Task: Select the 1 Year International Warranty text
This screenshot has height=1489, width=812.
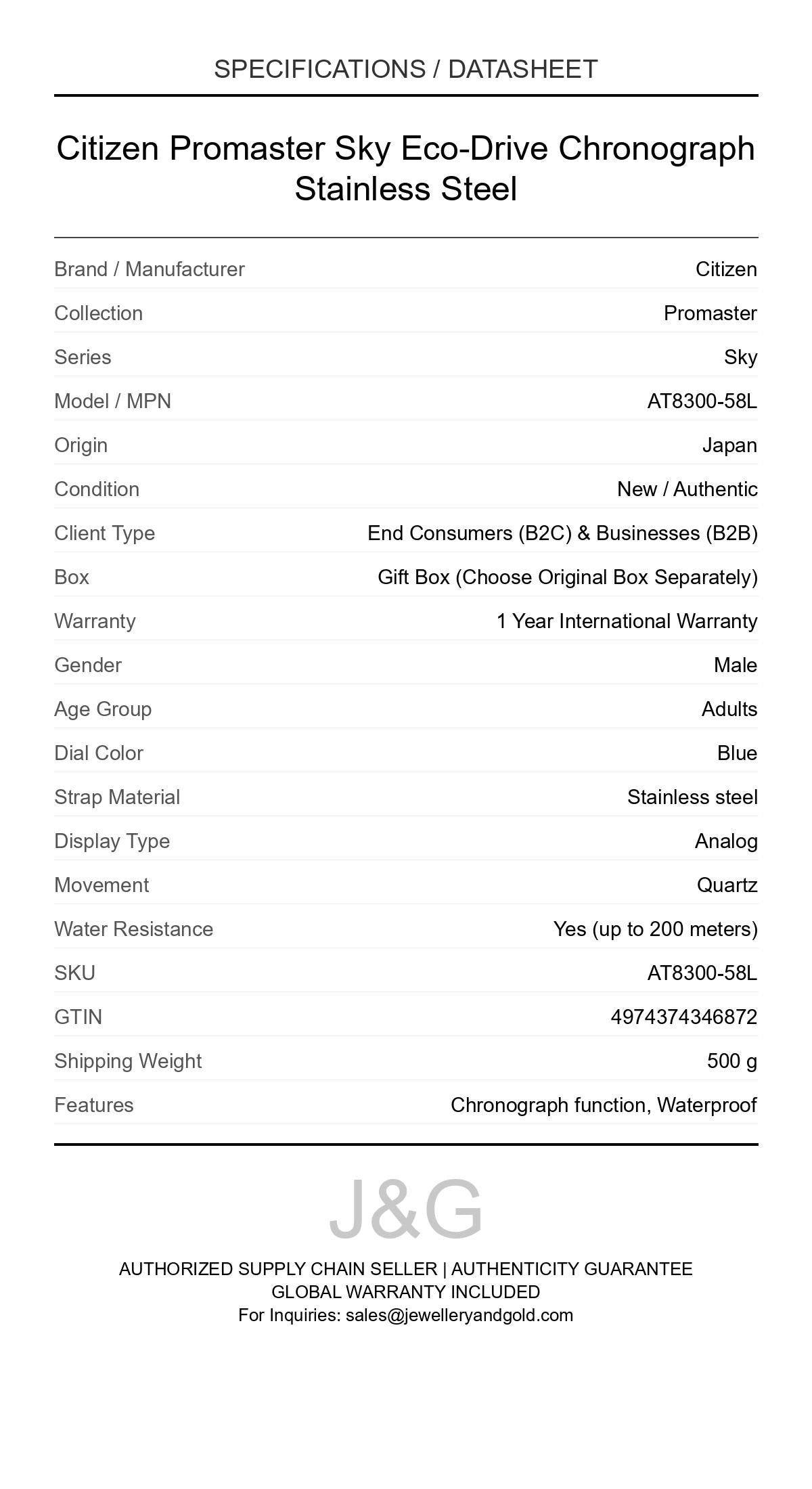Action: (627, 621)
